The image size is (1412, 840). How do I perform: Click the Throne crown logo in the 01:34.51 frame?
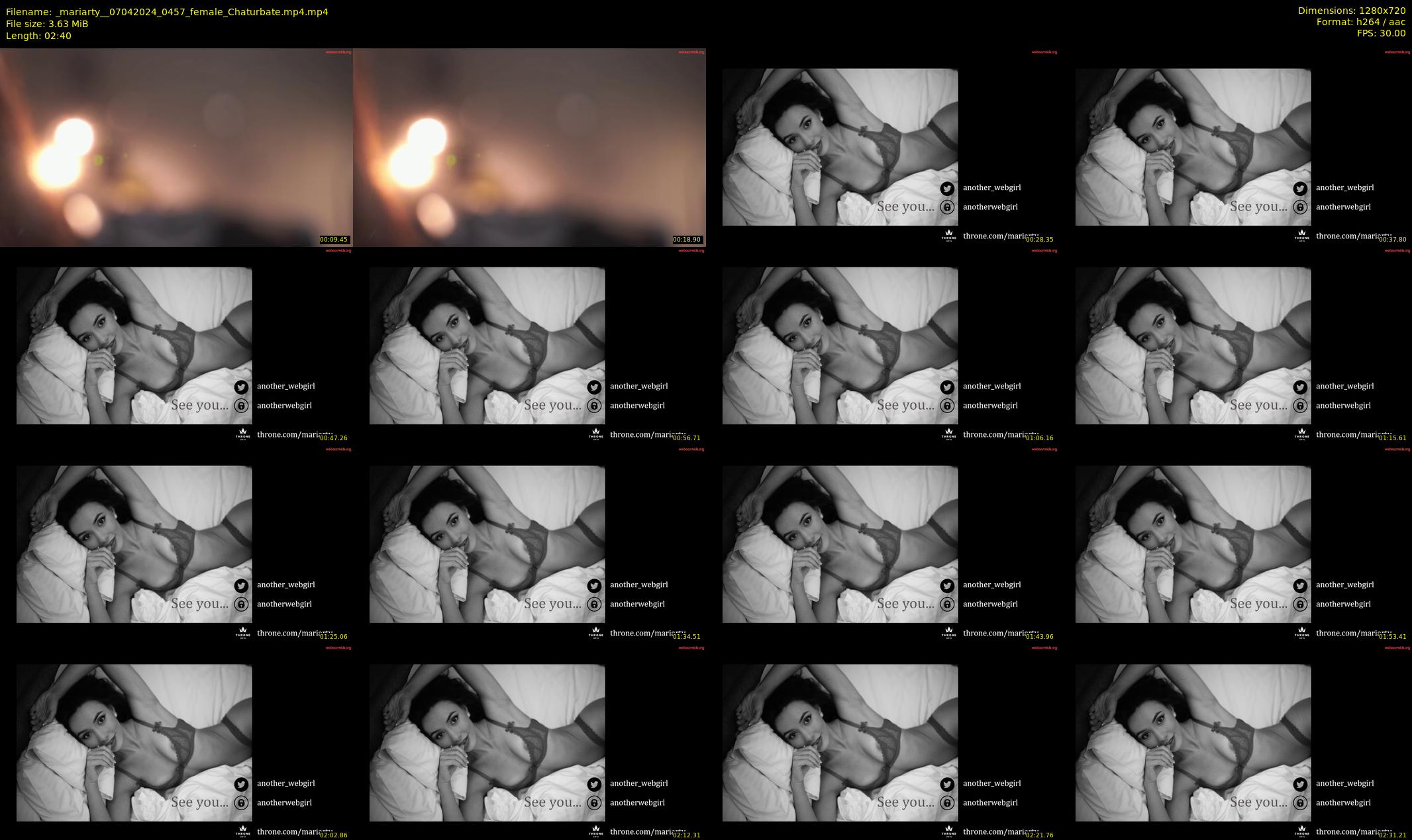595,632
